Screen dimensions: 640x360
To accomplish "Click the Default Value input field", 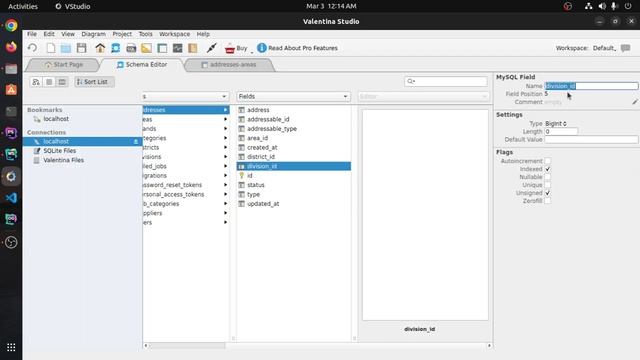I will 591,140.
